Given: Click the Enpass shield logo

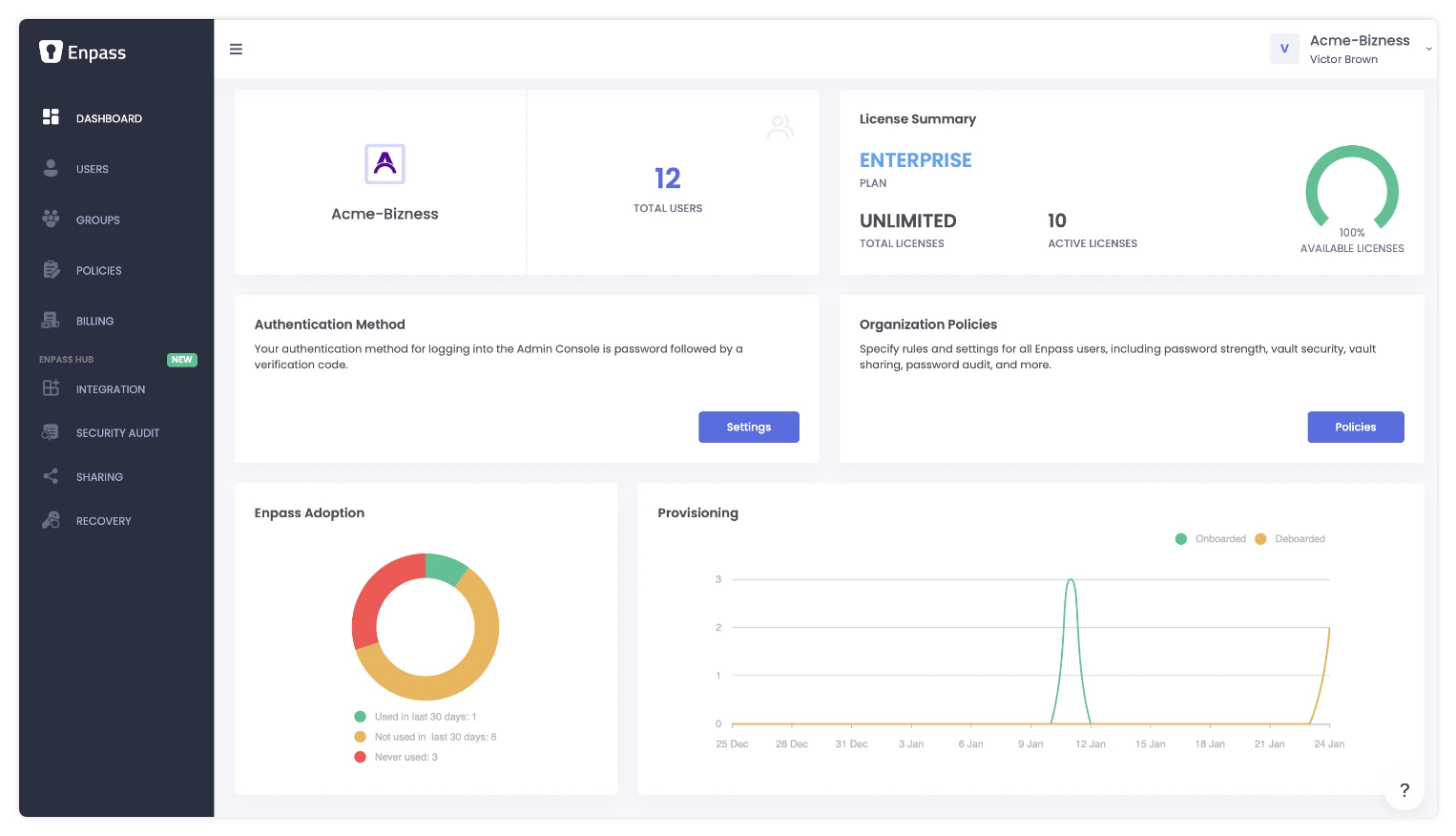Looking at the screenshot, I should (51, 51).
